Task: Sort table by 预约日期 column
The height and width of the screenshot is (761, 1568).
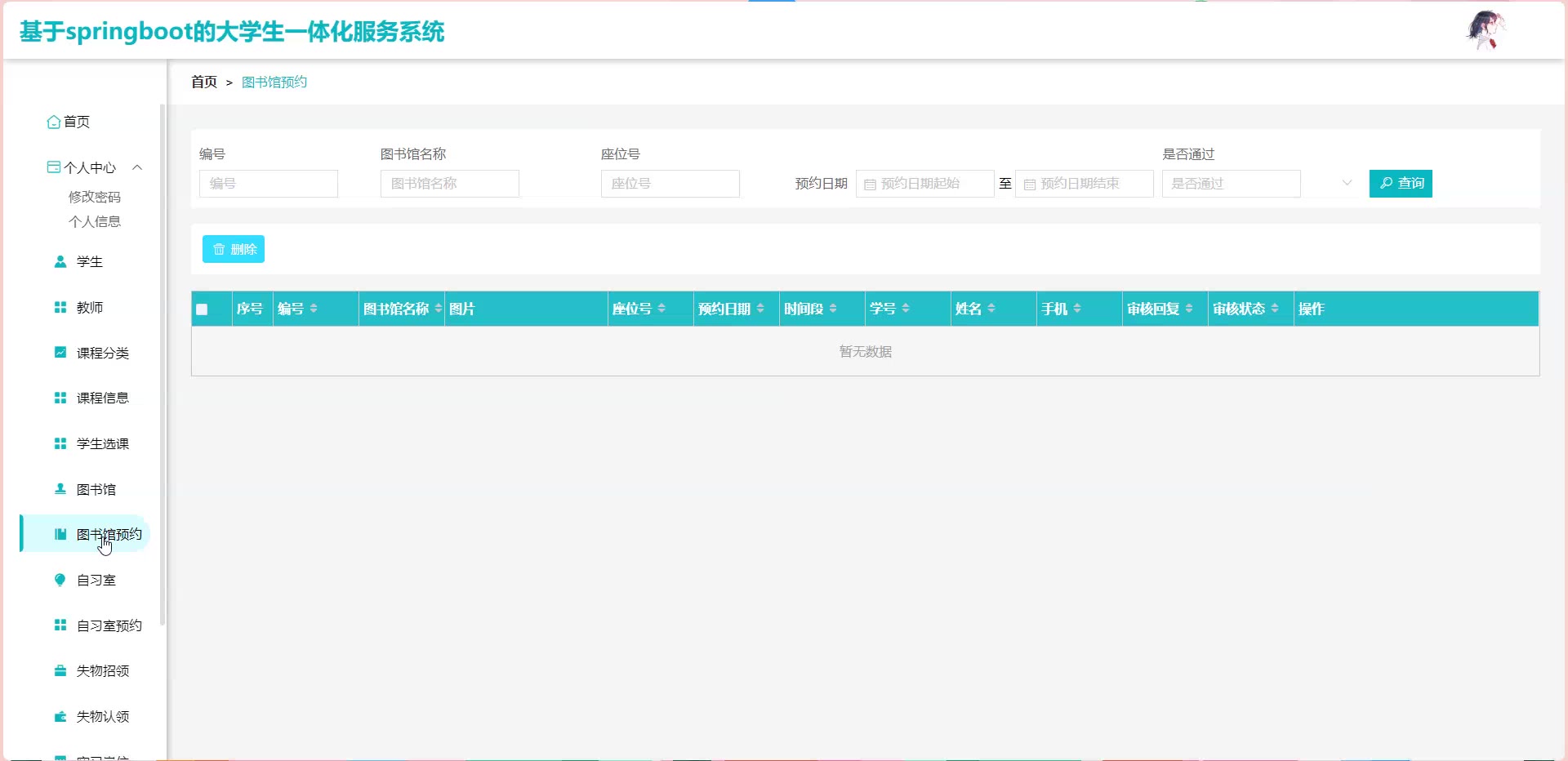Action: click(x=760, y=309)
